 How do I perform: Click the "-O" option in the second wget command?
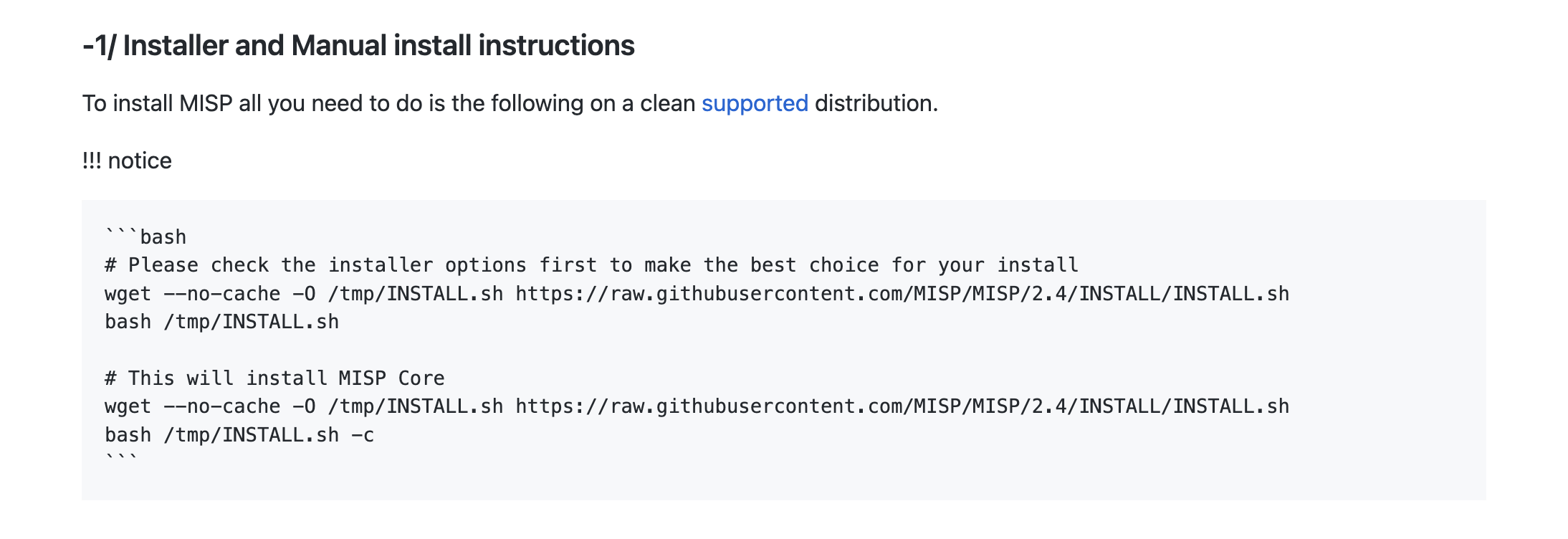click(x=304, y=406)
